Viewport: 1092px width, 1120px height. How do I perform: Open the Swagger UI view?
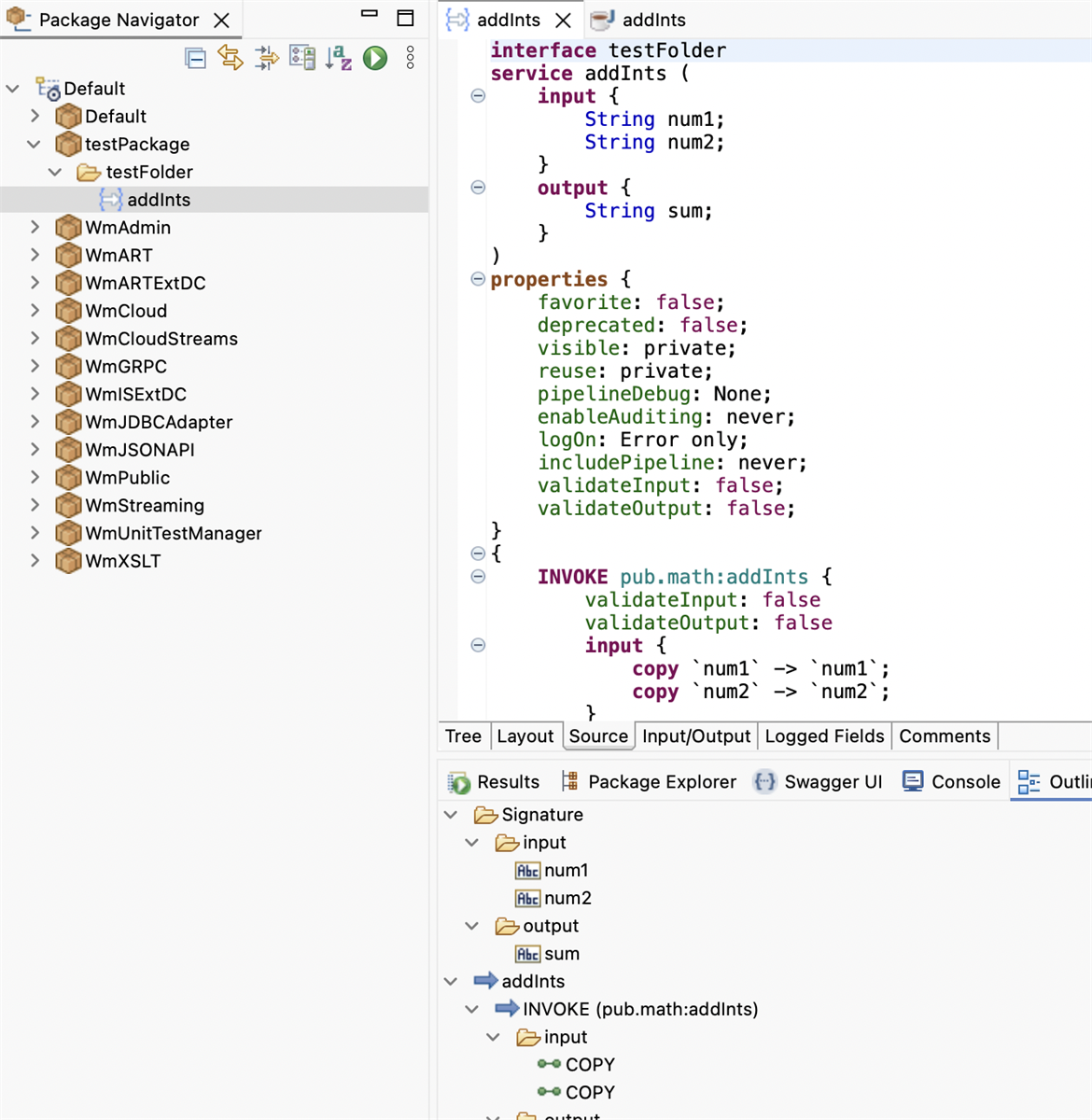tap(818, 782)
